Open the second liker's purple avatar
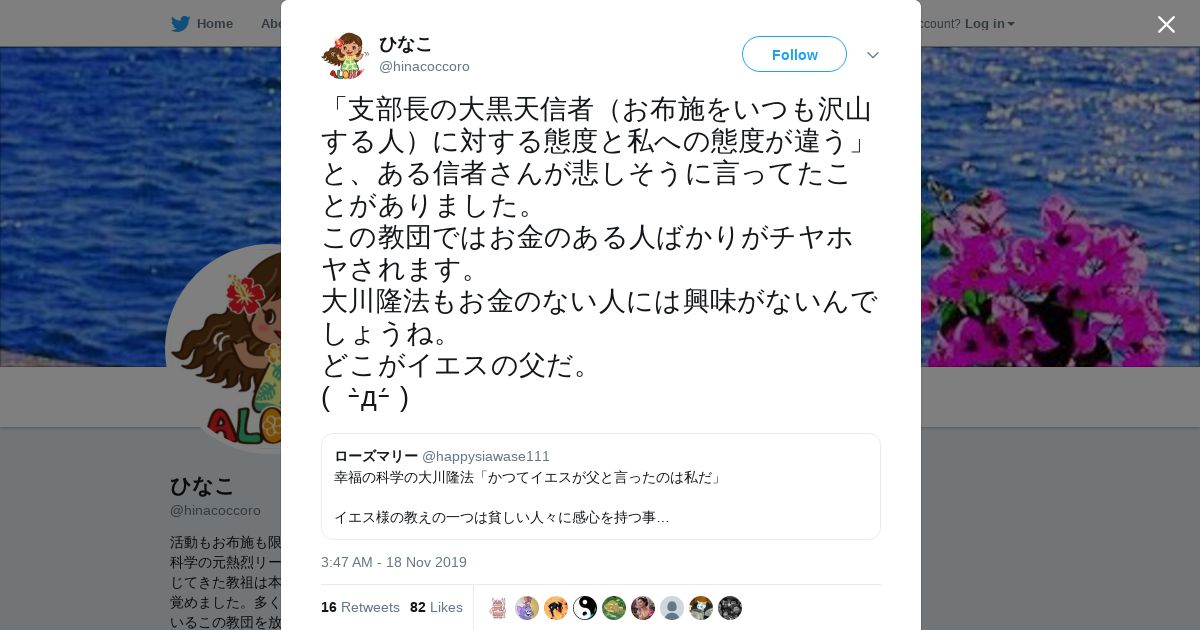Viewport: 1200px width, 630px height. [x=527, y=608]
